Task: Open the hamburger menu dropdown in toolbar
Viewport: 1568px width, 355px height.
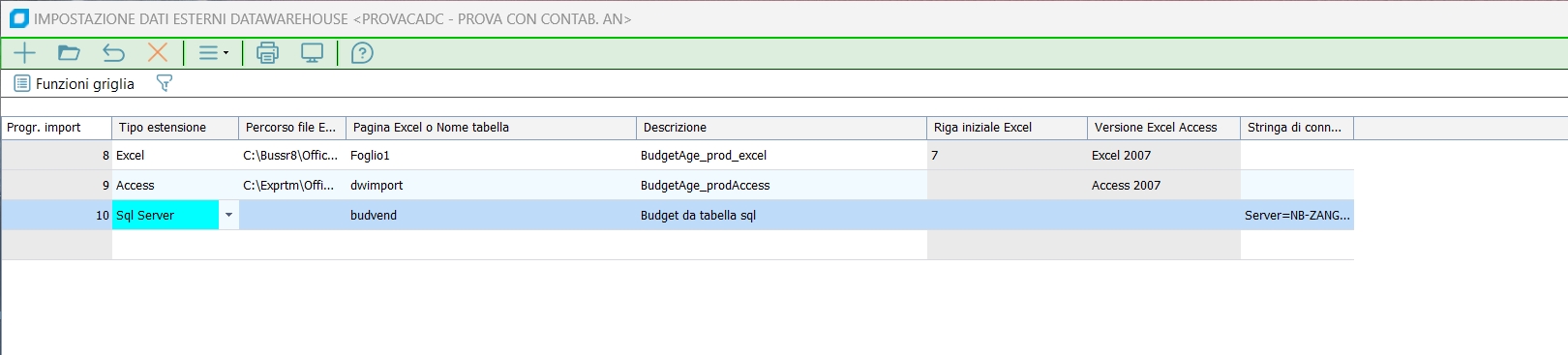Action: click(213, 53)
